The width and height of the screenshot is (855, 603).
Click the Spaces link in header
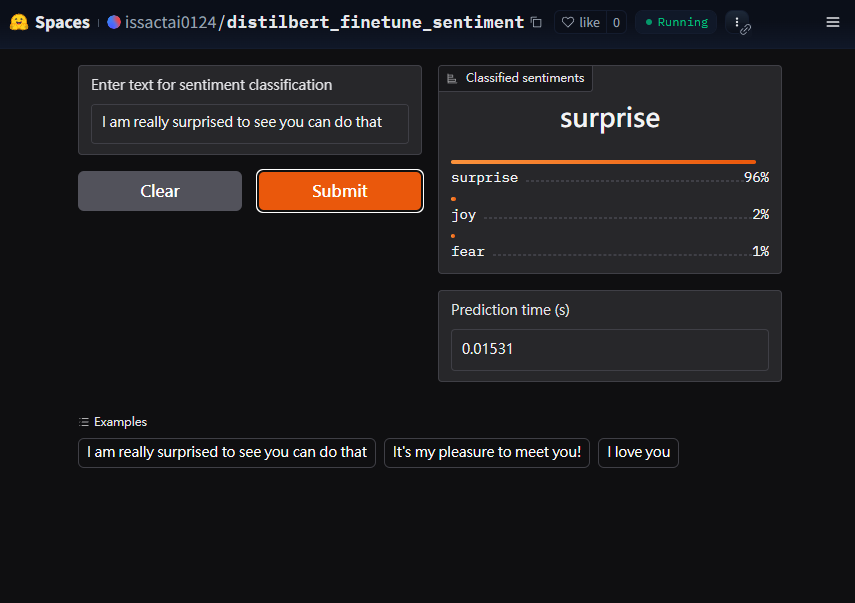click(62, 22)
